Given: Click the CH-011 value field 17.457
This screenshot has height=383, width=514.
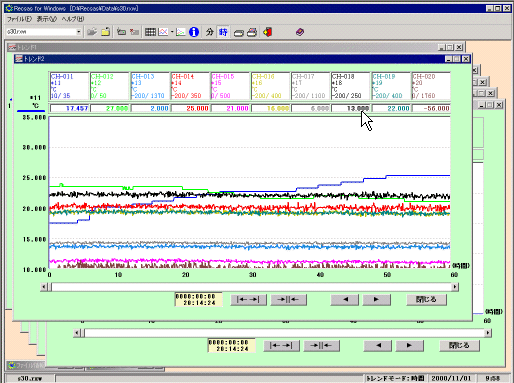Looking at the screenshot, I should (x=69, y=108).
